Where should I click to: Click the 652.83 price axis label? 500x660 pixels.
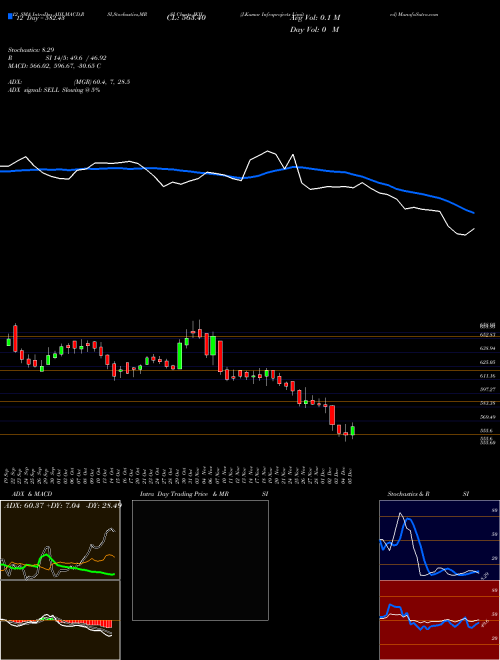[x=489, y=335]
